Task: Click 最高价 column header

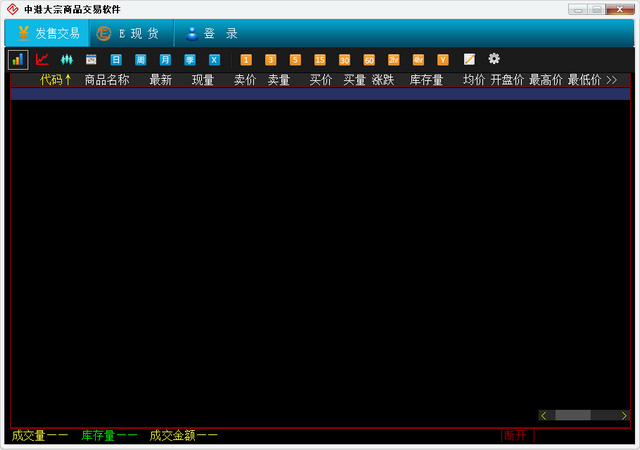Action: pos(546,80)
